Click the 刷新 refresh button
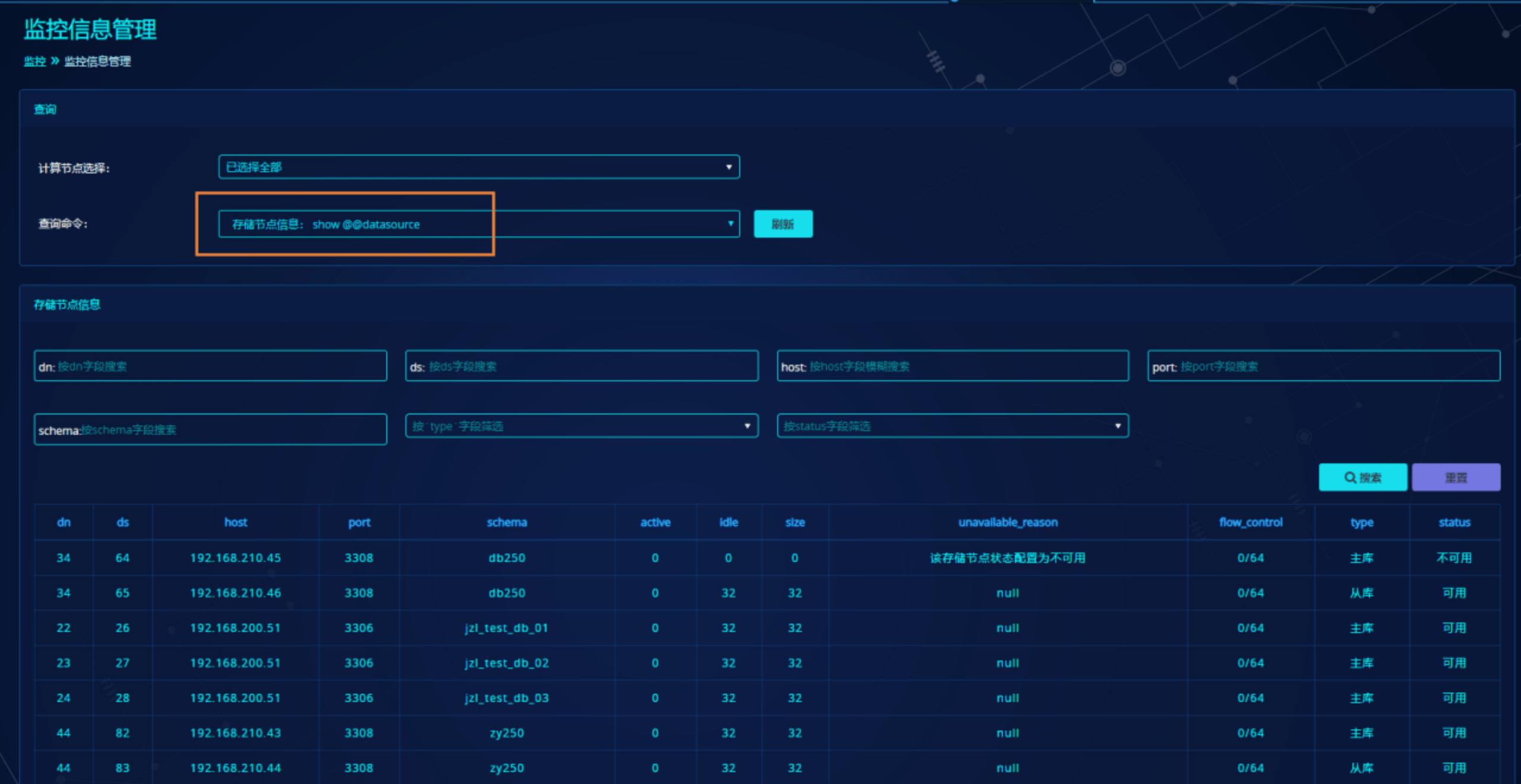 coord(782,224)
